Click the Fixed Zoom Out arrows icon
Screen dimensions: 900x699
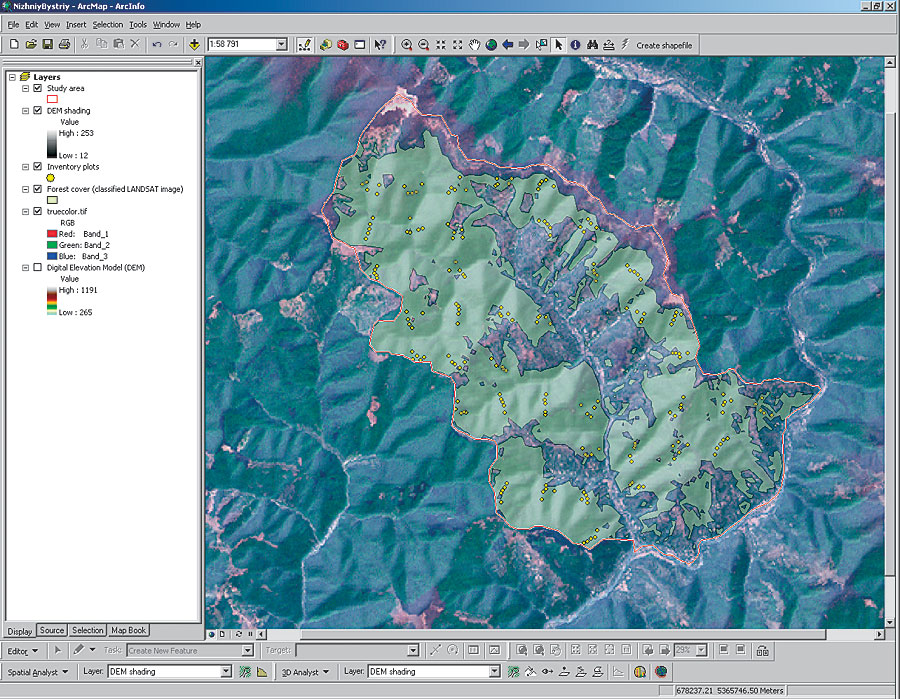coord(457,45)
